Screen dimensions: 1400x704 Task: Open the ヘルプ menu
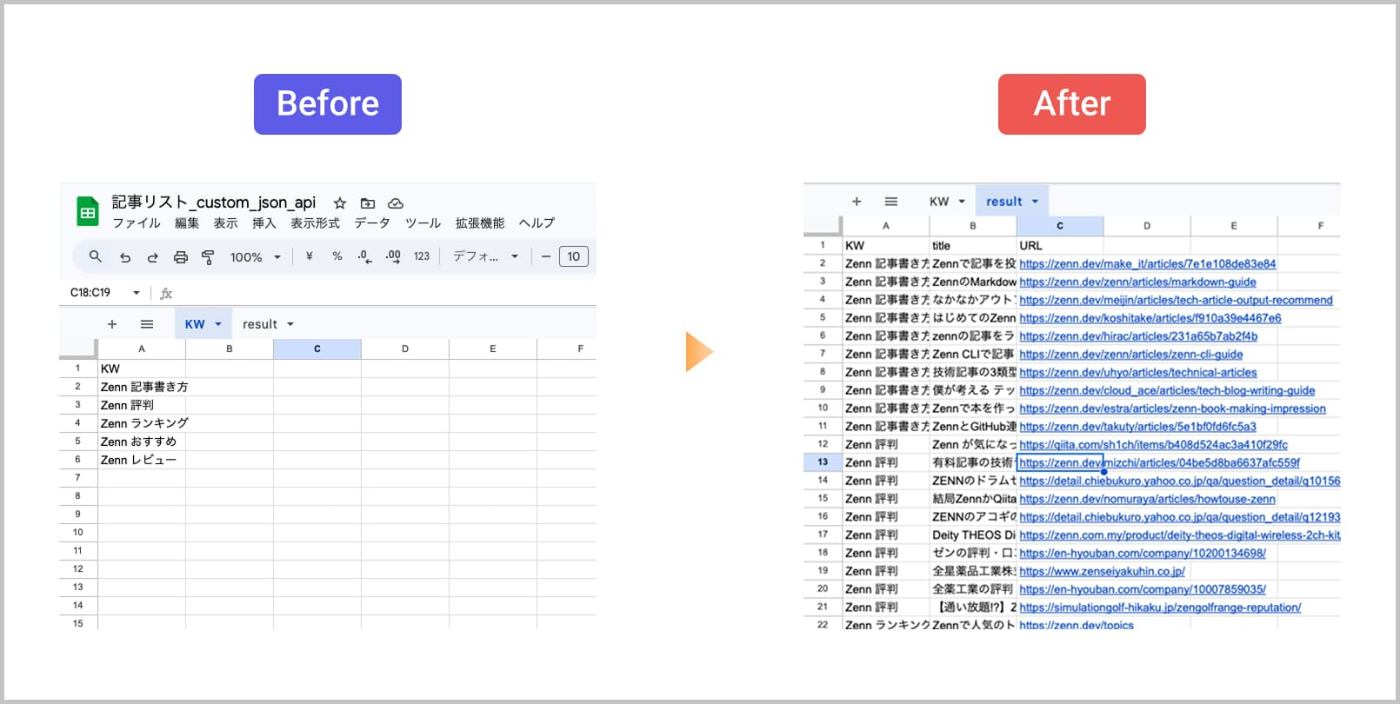point(537,223)
